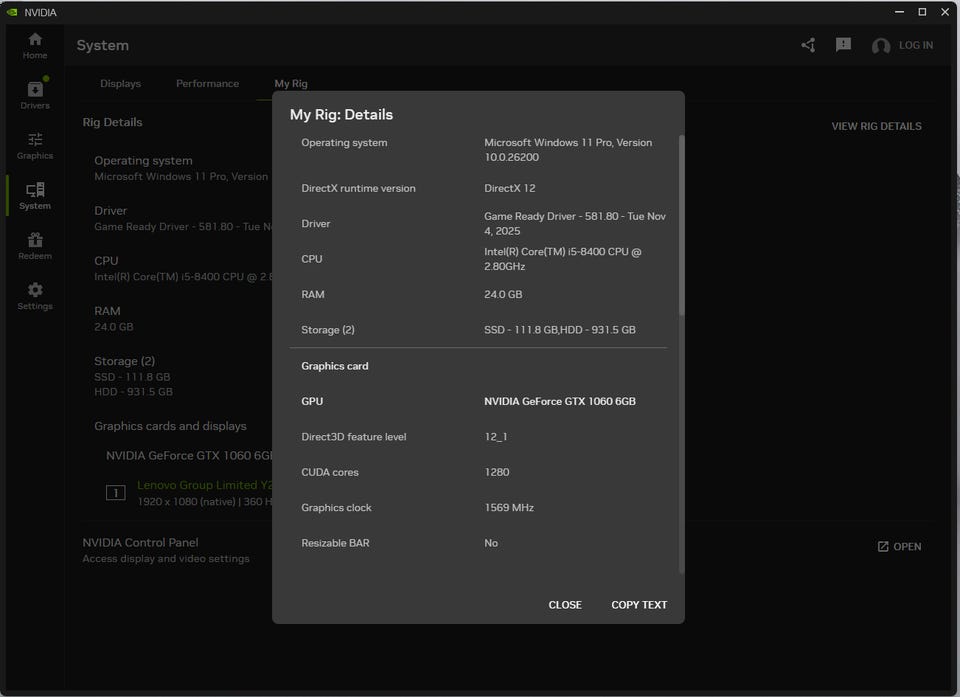The image size is (960, 697).
Task: Click the NVIDIA logo in title bar
Action: [x=11, y=12]
